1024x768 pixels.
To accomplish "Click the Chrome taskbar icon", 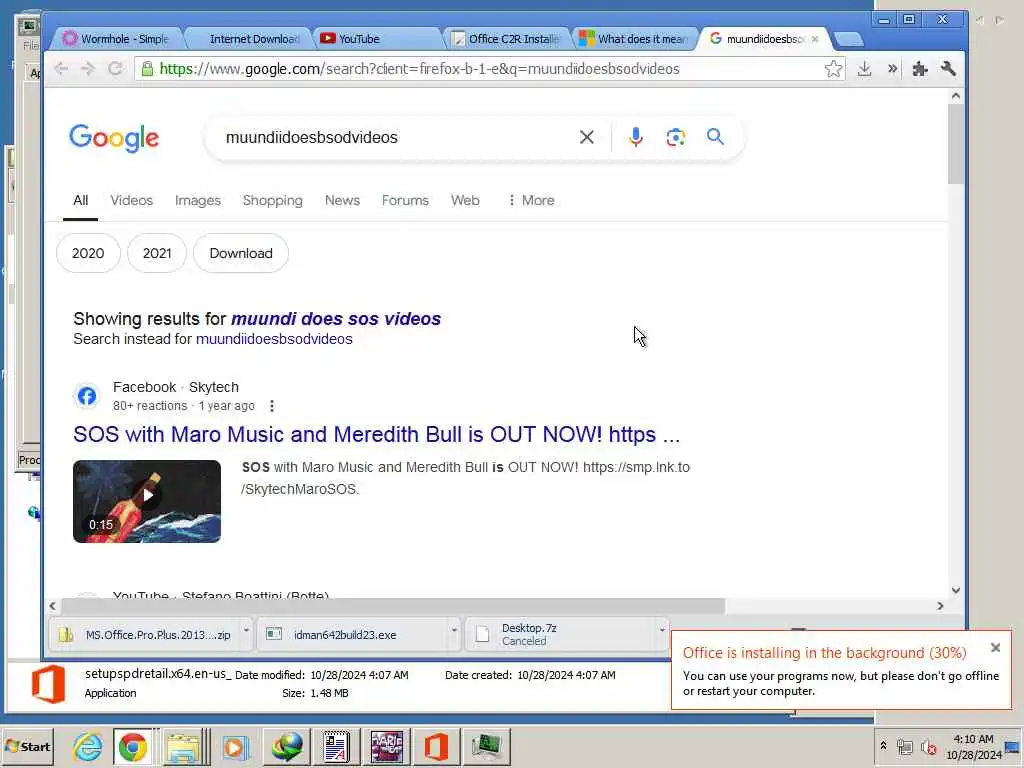I will pos(133,746).
